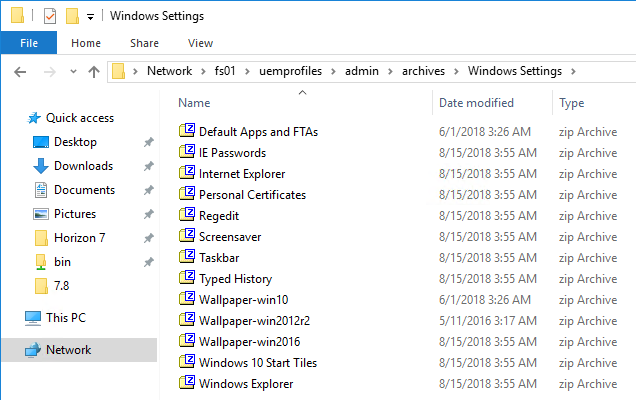Image resolution: width=636 pixels, height=400 pixels.
Task: Click the This PC icon in sidebar
Action: pos(33,318)
